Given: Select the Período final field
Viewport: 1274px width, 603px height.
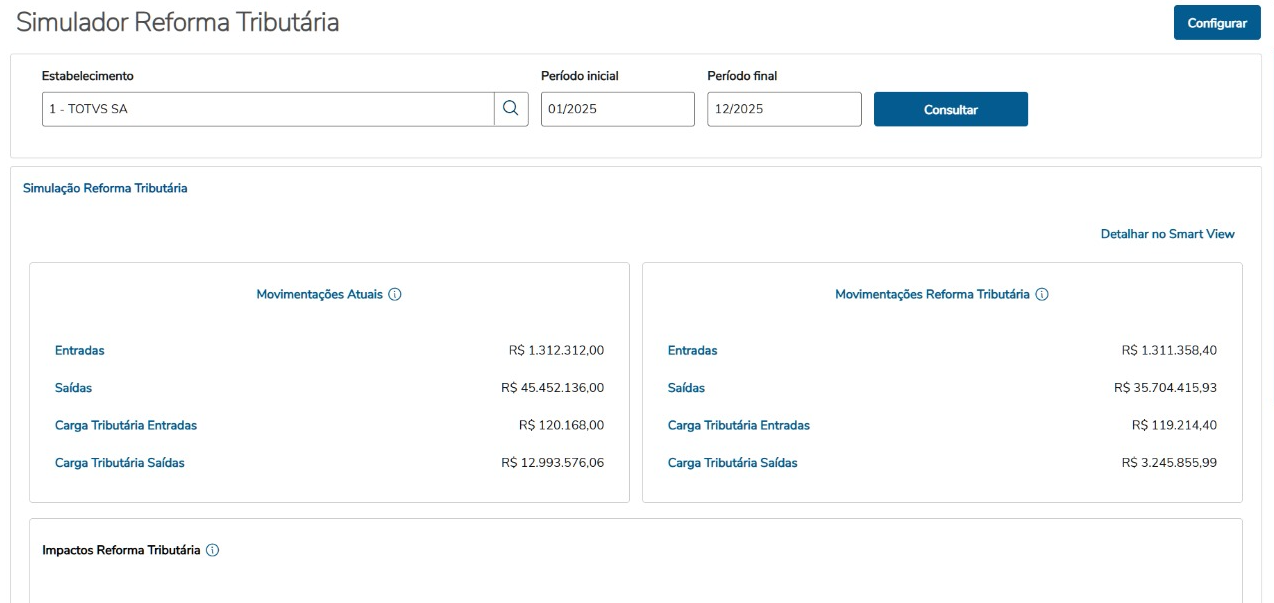Looking at the screenshot, I should click(x=784, y=109).
